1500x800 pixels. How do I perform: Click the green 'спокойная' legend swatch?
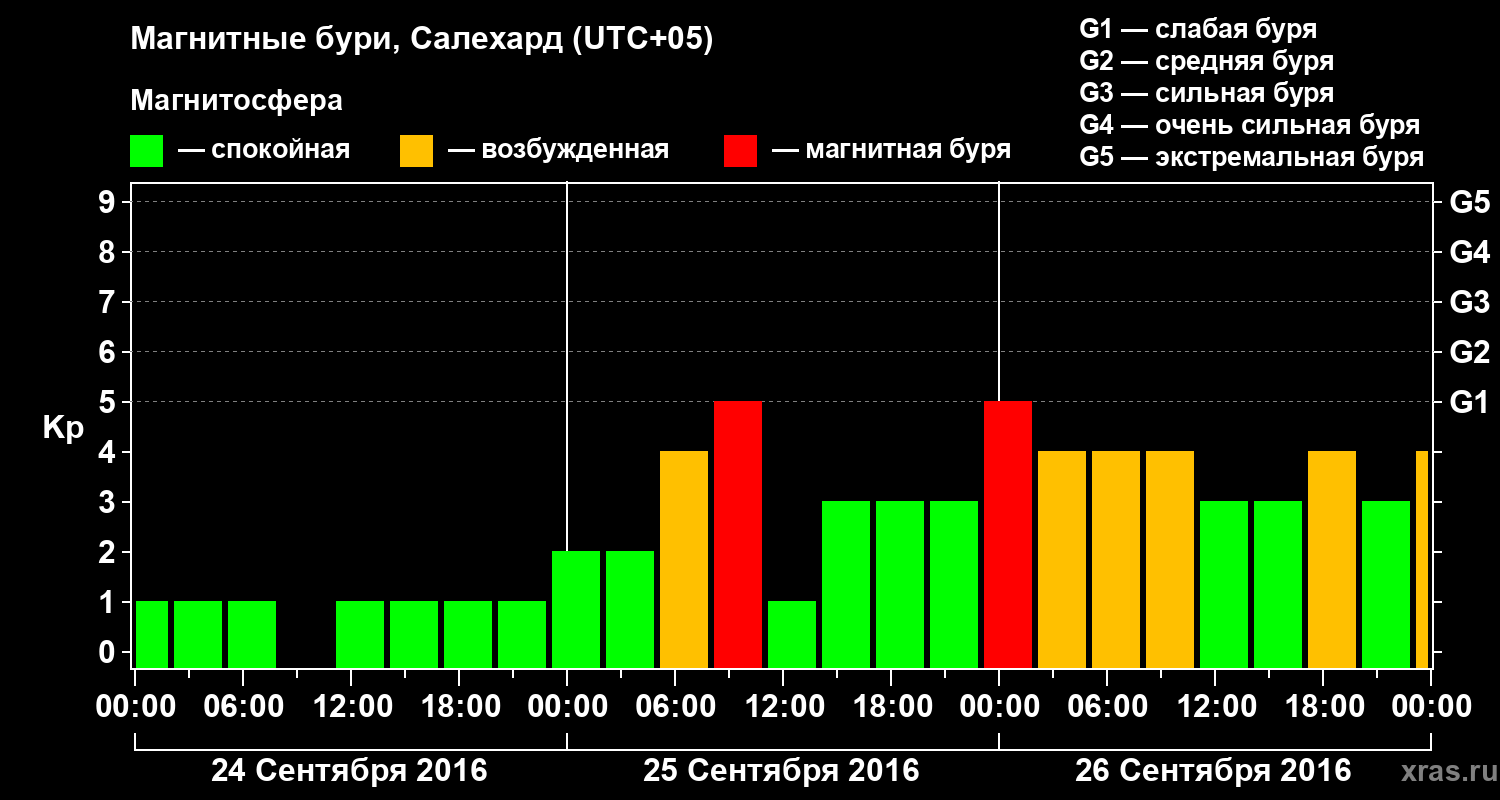tap(146, 151)
